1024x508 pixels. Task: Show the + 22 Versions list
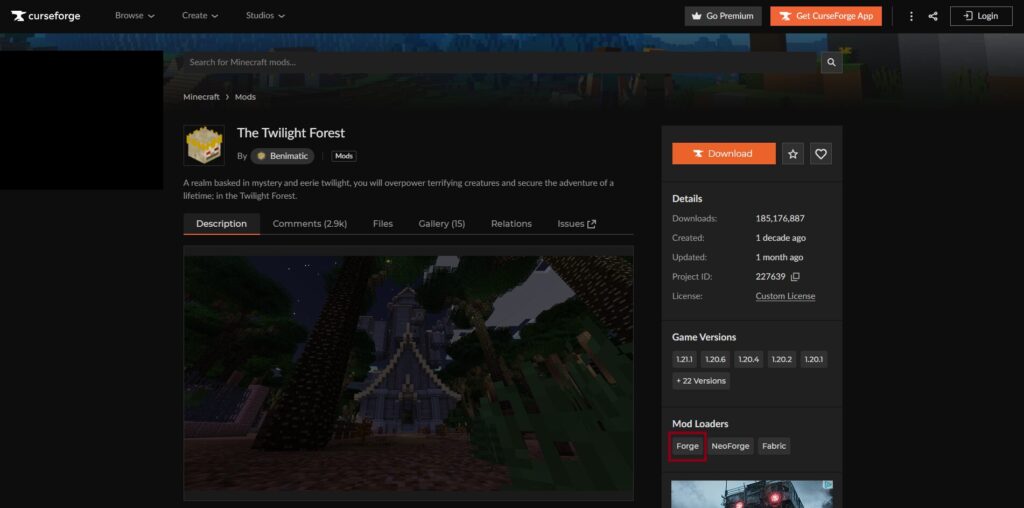click(x=701, y=381)
